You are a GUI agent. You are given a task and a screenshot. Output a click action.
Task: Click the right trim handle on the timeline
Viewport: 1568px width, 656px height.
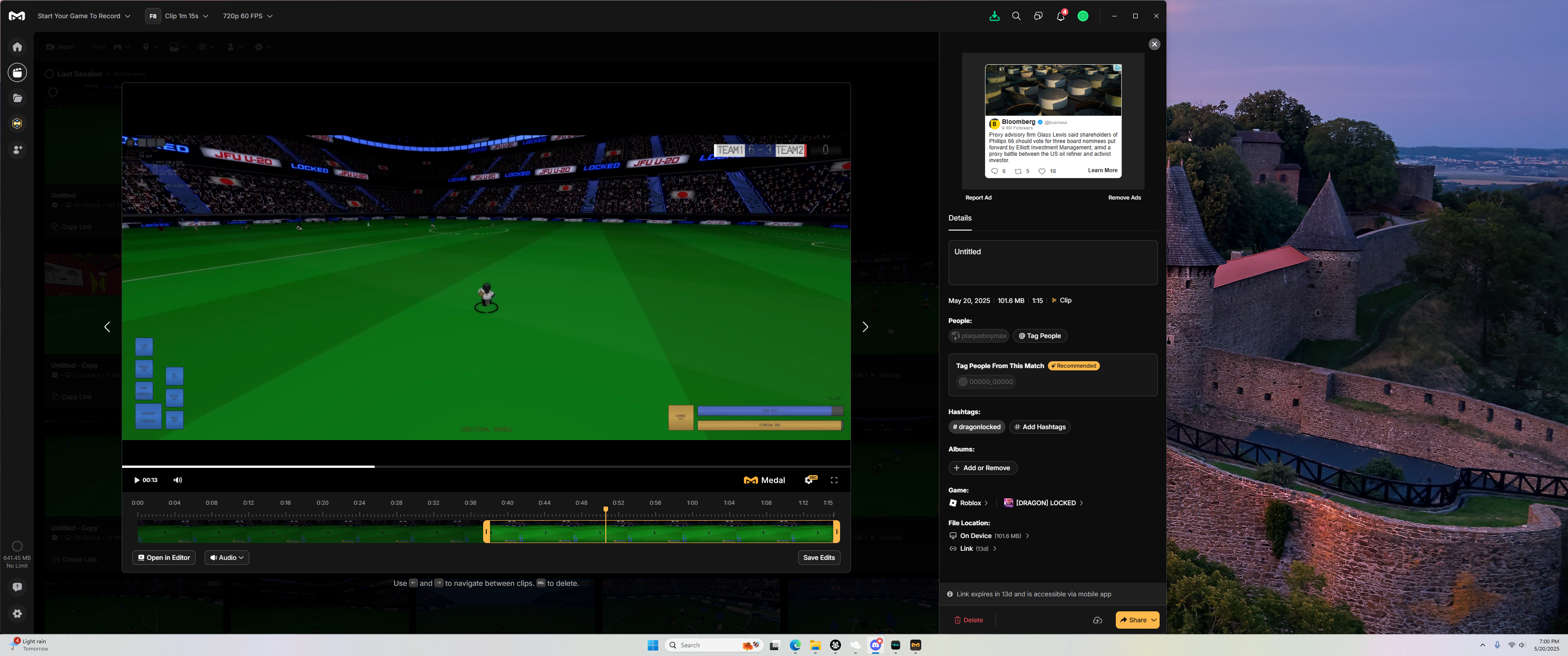(836, 532)
